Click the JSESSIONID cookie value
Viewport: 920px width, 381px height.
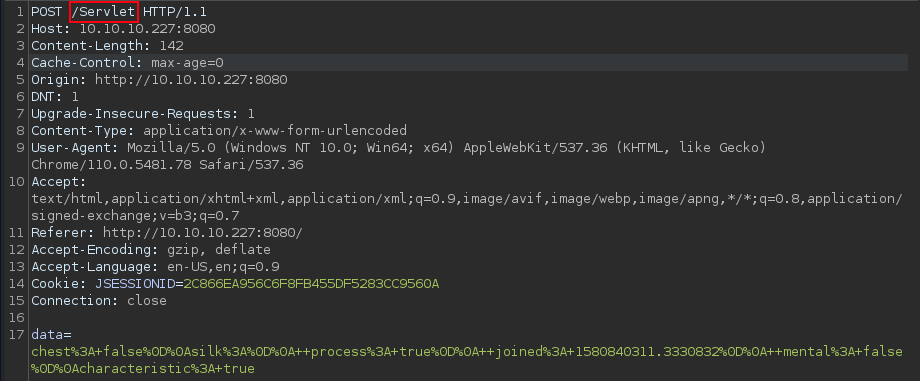311,284
